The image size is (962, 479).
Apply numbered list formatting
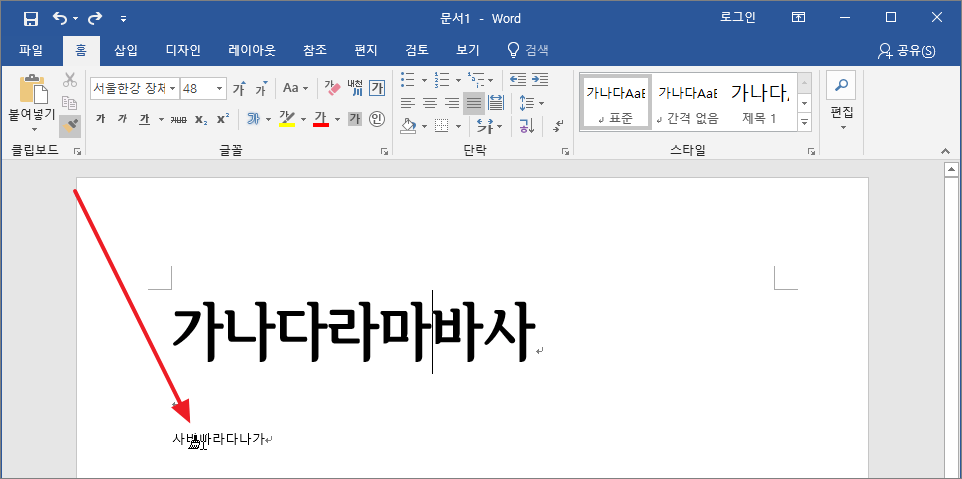pyautogui.click(x=442, y=80)
